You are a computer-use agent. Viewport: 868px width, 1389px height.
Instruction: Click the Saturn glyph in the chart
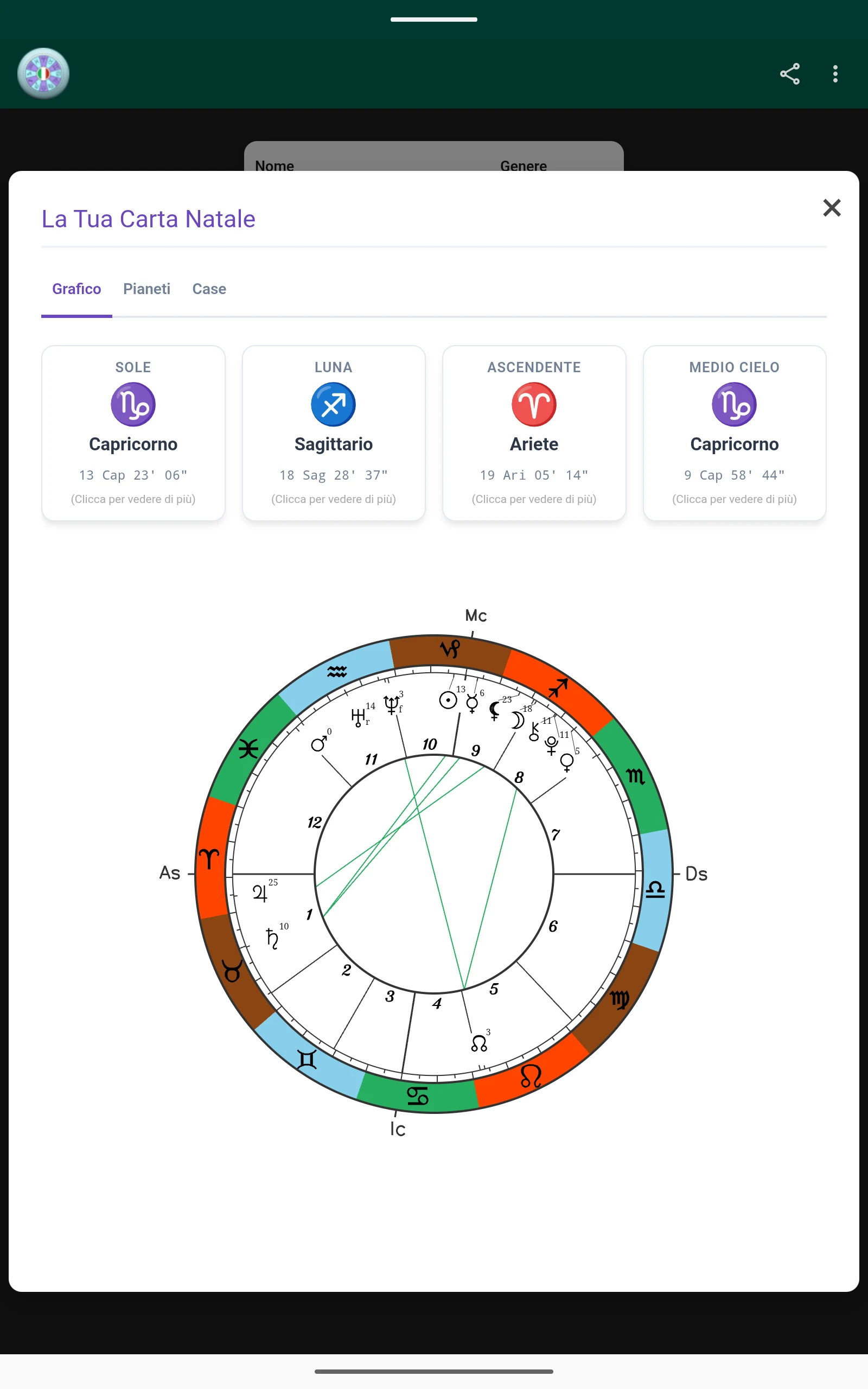(x=272, y=939)
